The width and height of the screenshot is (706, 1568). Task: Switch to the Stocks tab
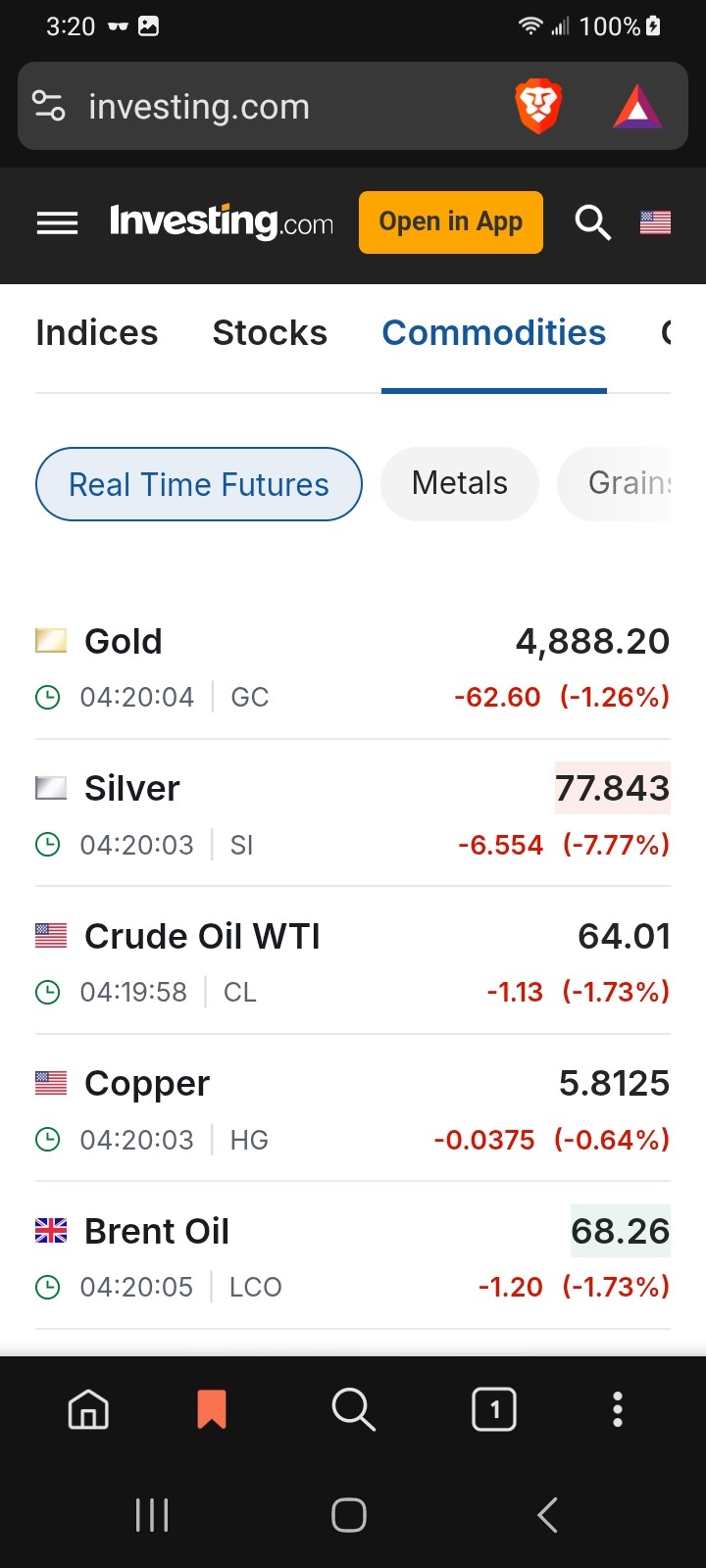tap(270, 333)
